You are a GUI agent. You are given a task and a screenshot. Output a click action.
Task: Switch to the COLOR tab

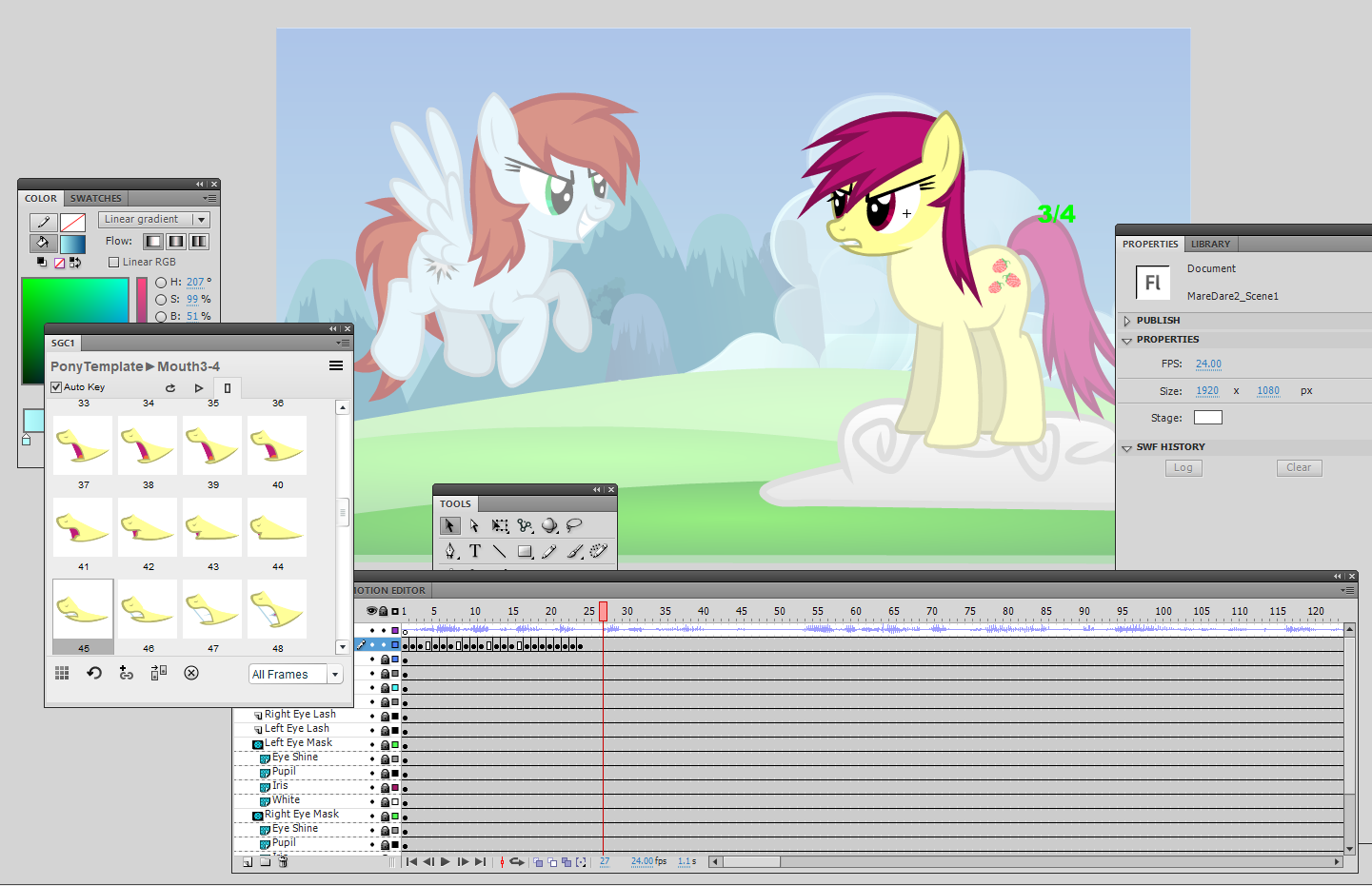tap(41, 199)
